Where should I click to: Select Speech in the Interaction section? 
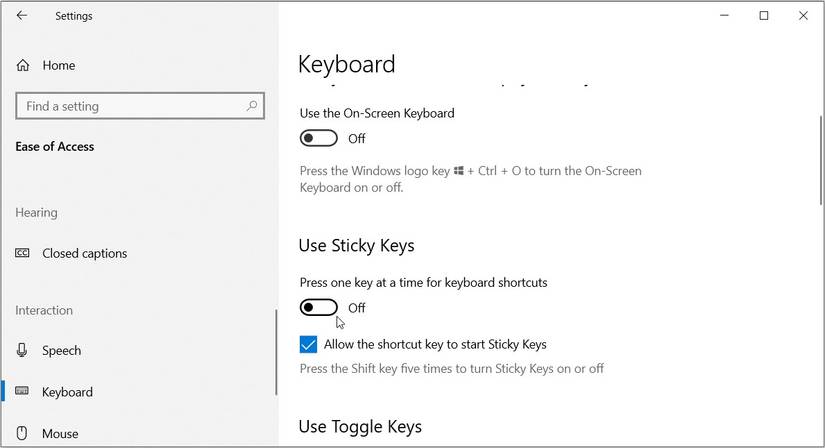tap(61, 350)
